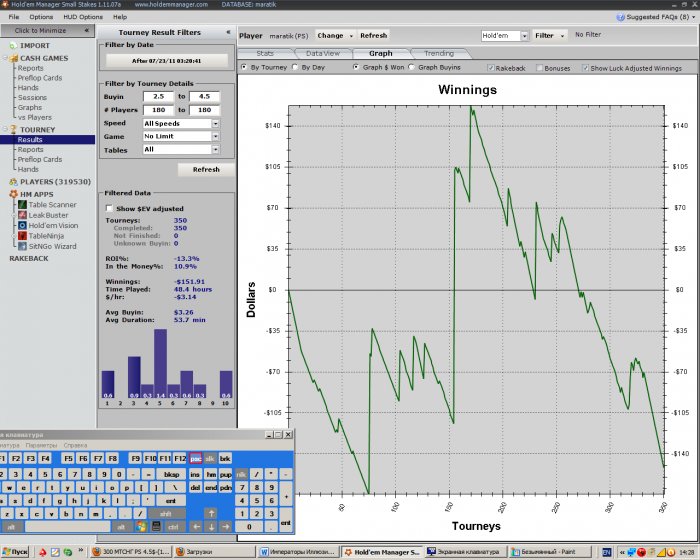Uncheck Show Luck Adjusted Winnings

[x=585, y=68]
